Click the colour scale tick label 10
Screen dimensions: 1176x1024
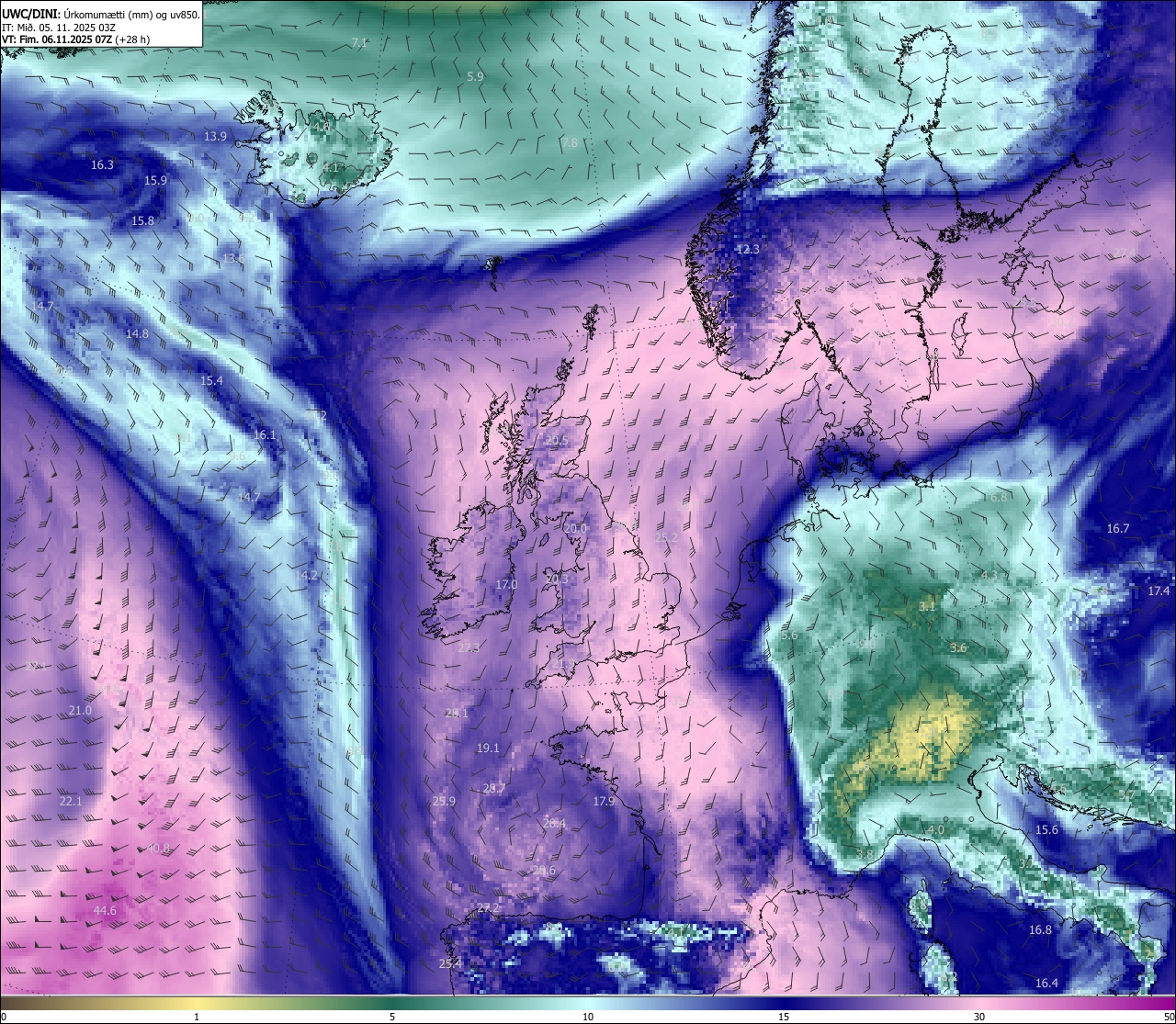588,1017
